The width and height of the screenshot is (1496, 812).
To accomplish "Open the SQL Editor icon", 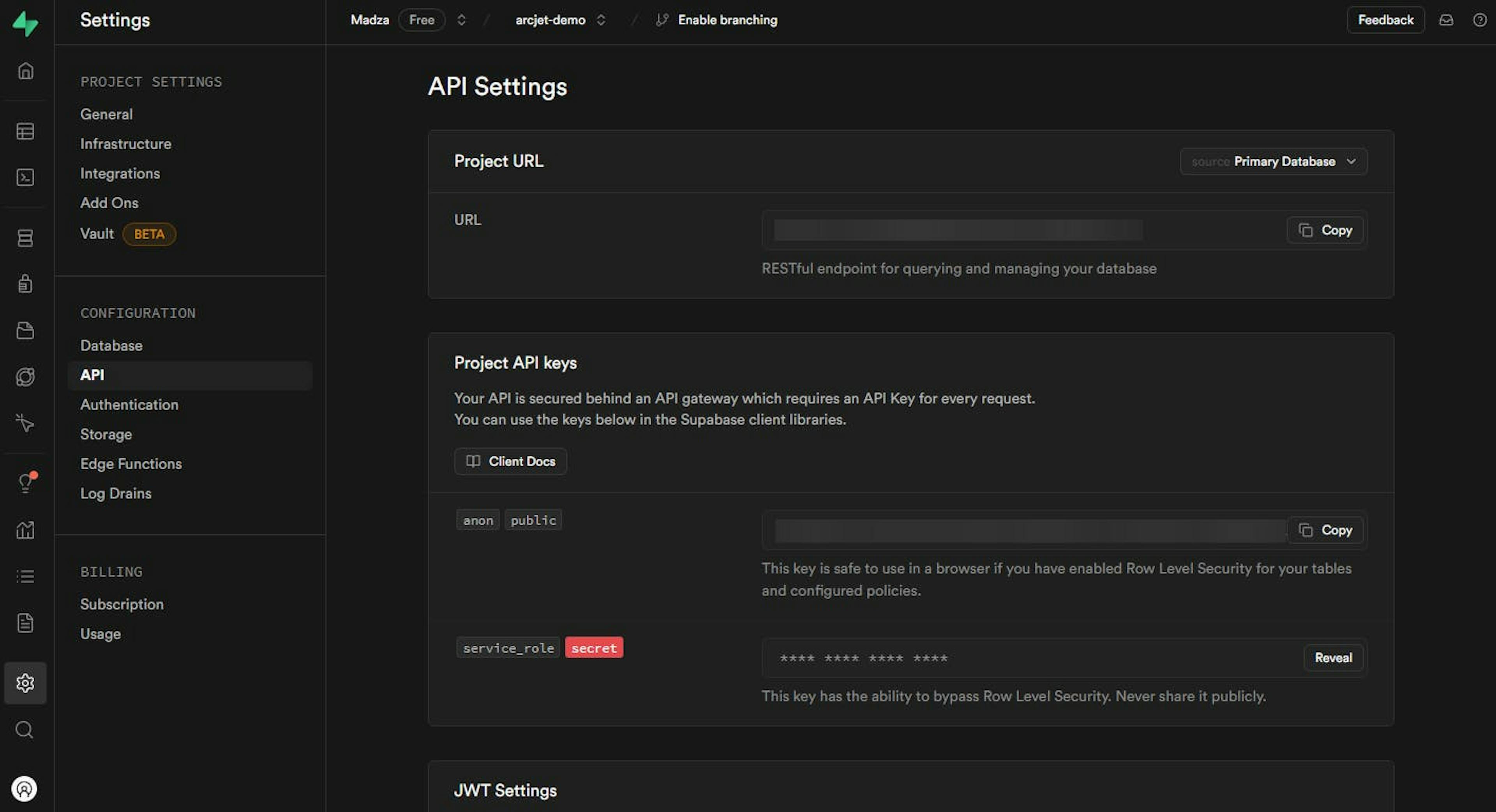I will point(25,178).
